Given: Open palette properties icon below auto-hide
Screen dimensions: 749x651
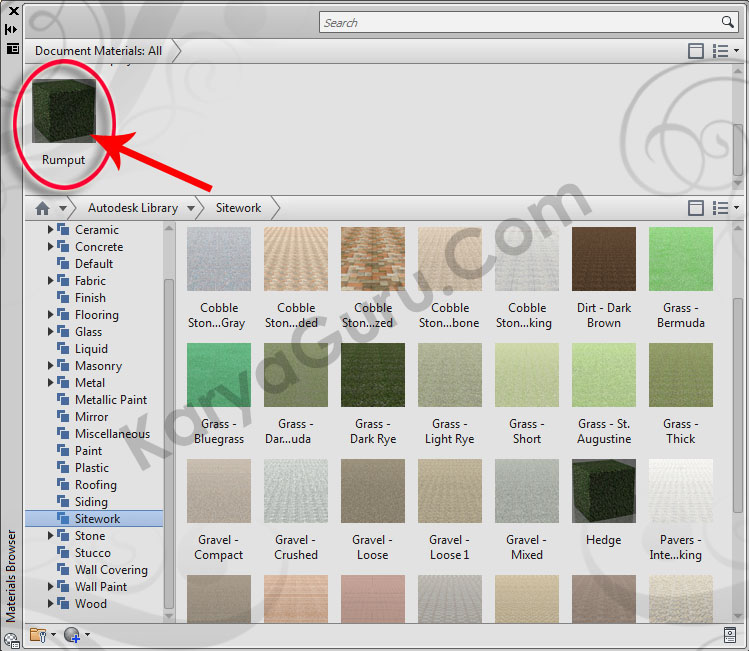Looking at the screenshot, I should pos(12,47).
